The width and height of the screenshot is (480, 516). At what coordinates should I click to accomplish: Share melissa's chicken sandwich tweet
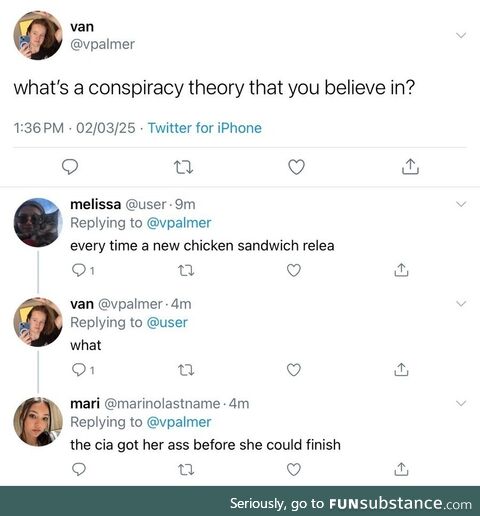(401, 270)
